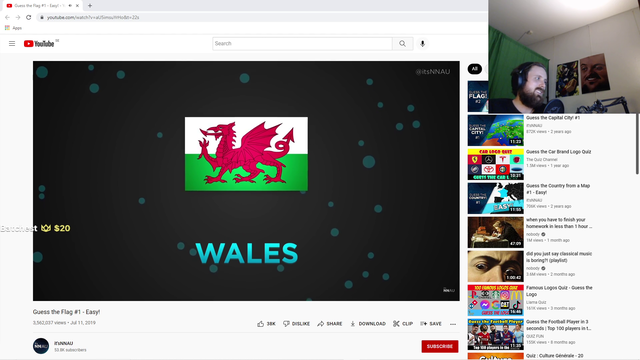Click the video title Guess the Flag #1 - Easy!
Viewport: 640px width, 360px height.
(67, 312)
